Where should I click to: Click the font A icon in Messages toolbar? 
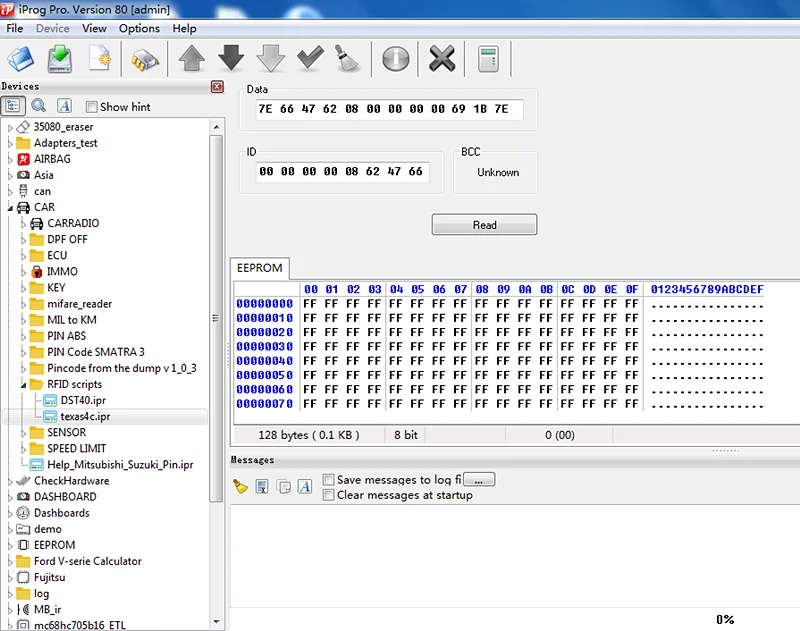[x=305, y=487]
